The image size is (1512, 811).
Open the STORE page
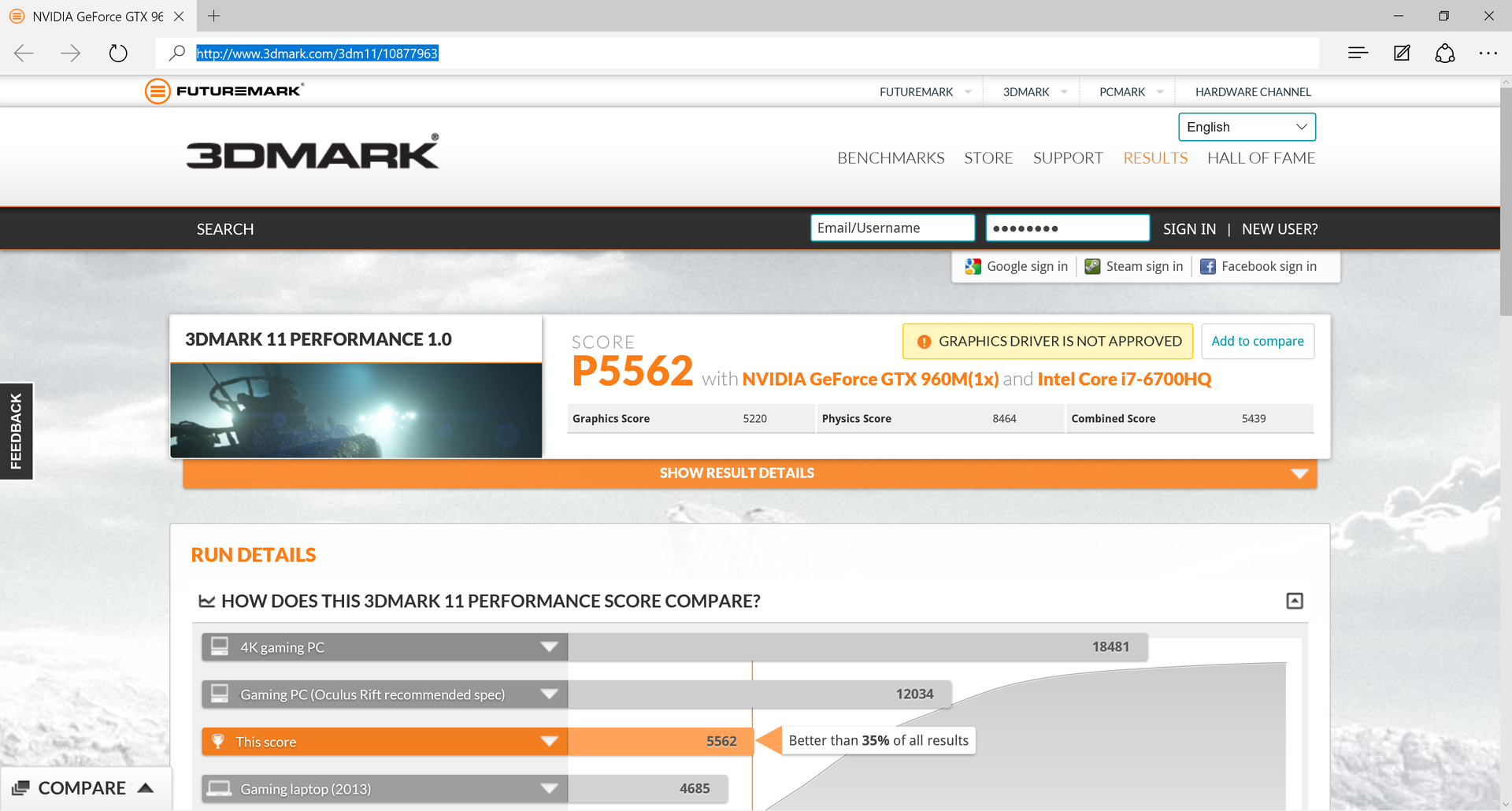(988, 158)
